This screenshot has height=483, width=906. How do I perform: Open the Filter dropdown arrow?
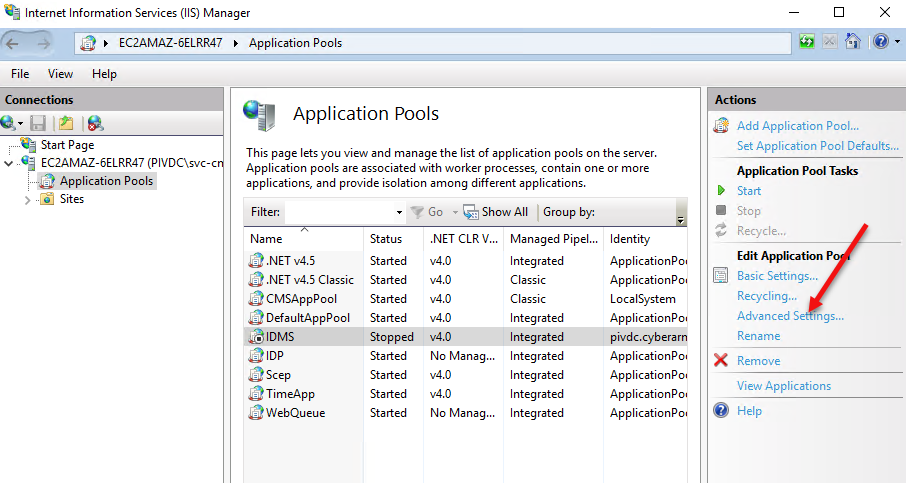click(x=399, y=213)
